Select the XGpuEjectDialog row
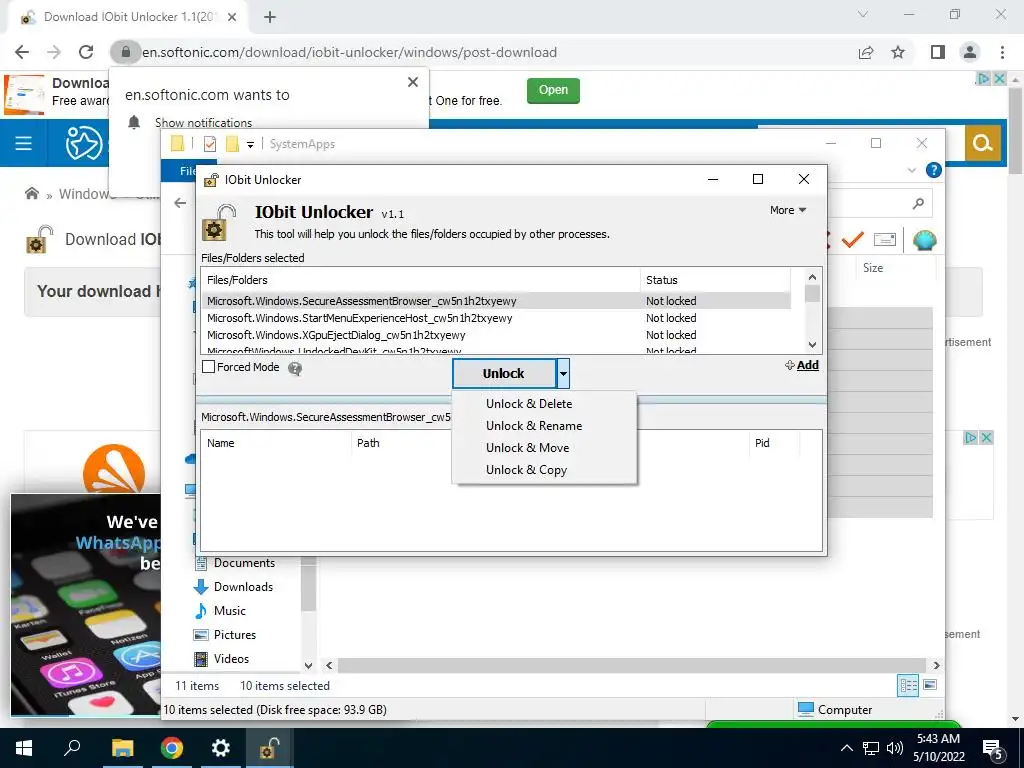This screenshot has width=1024, height=768. click(495, 335)
